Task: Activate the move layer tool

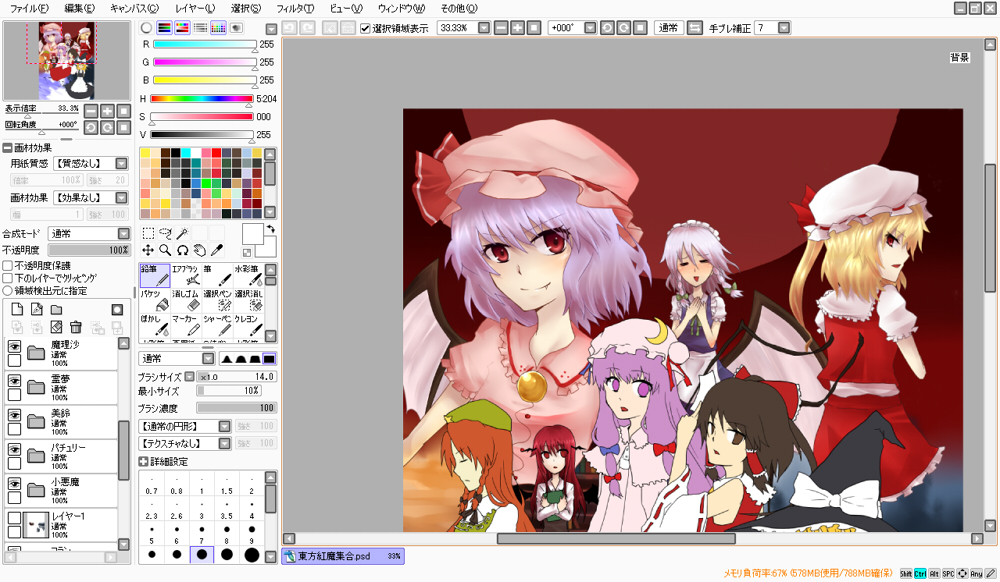Action: tap(148, 250)
